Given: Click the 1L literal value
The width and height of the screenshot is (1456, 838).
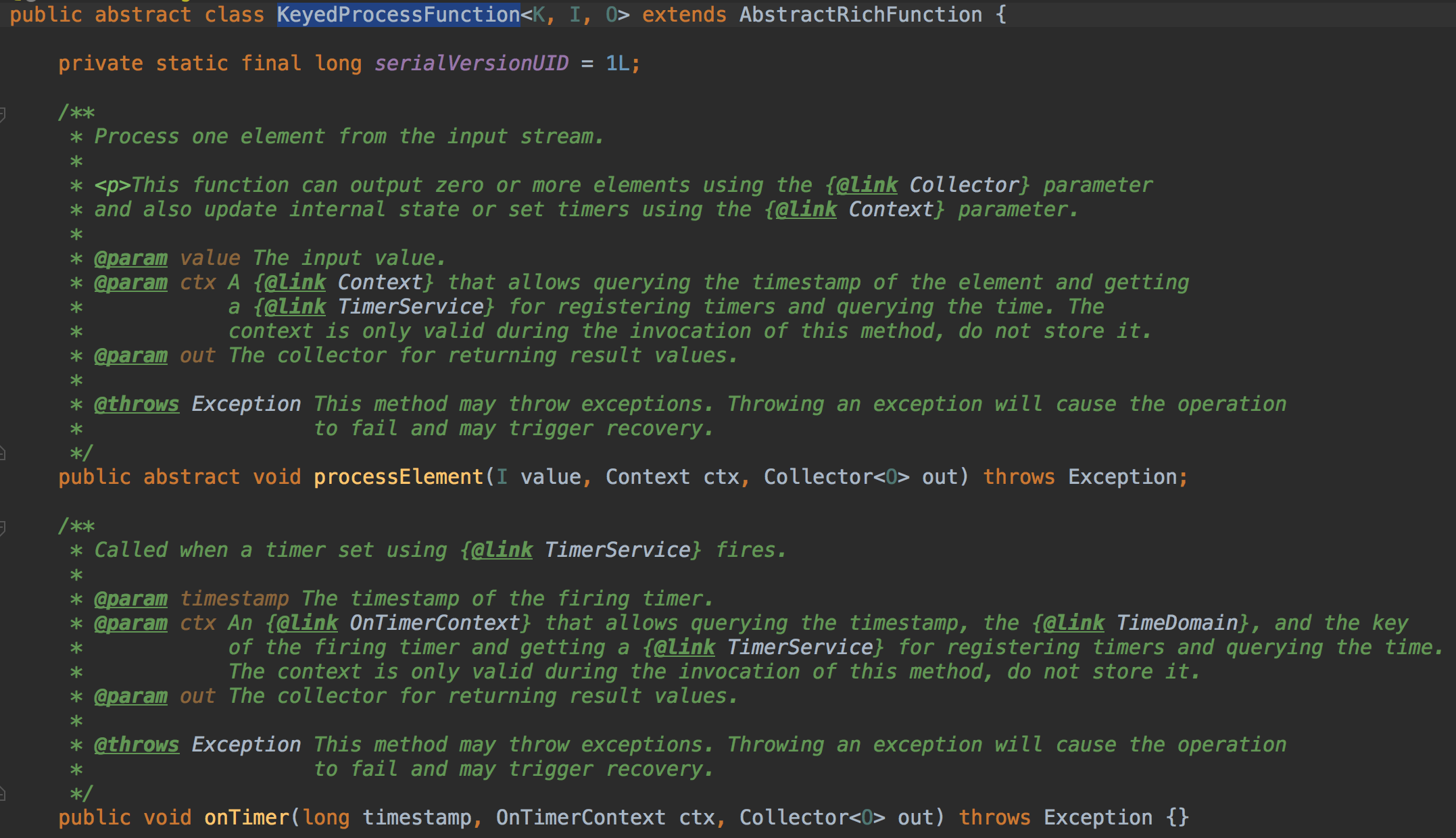Looking at the screenshot, I should tap(617, 64).
